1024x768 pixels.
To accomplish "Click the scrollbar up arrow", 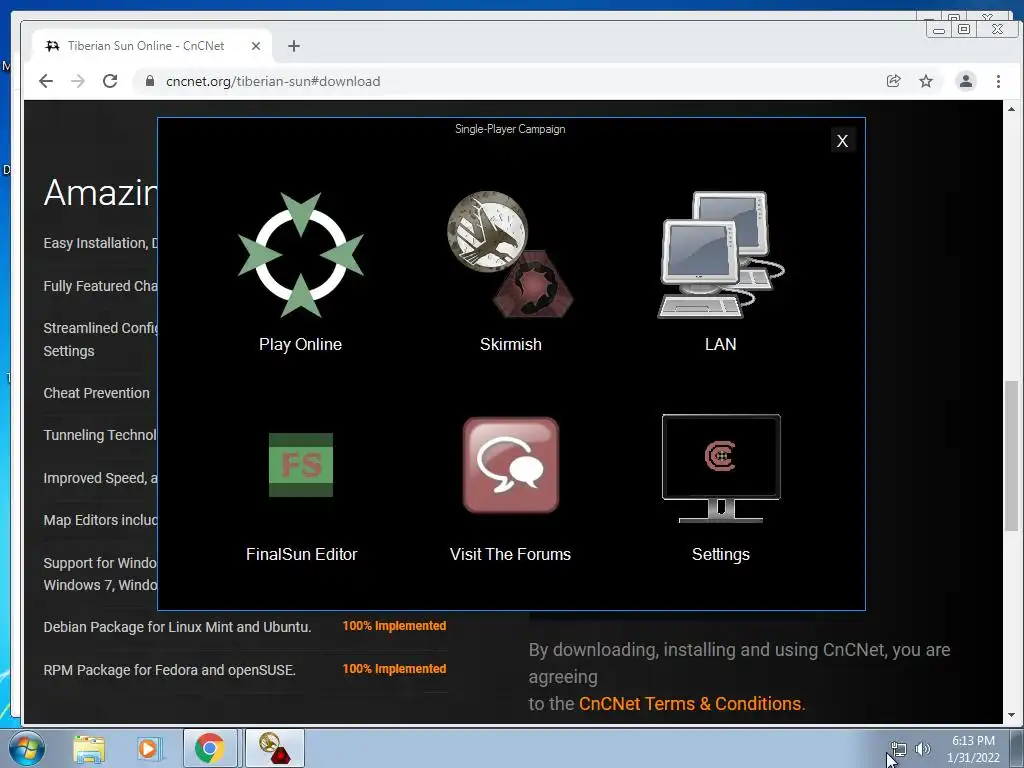I will click(x=1011, y=109).
